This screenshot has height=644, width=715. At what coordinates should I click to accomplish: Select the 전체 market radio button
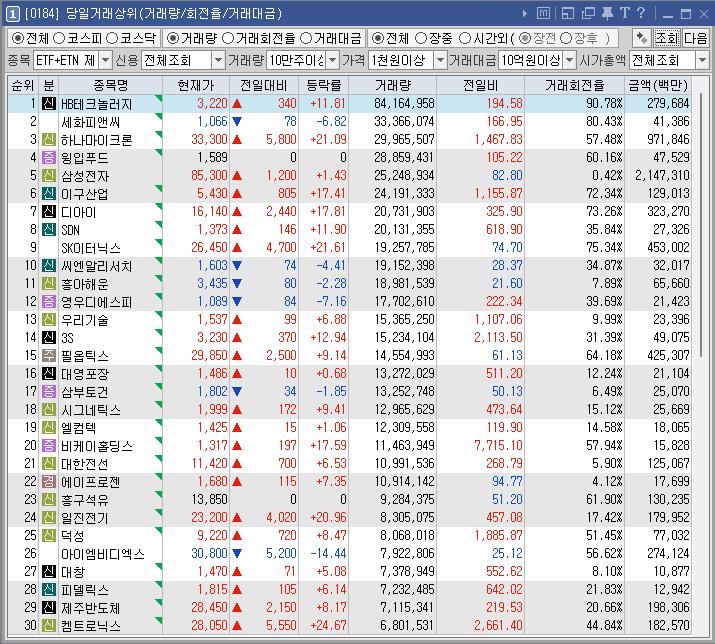(18, 38)
